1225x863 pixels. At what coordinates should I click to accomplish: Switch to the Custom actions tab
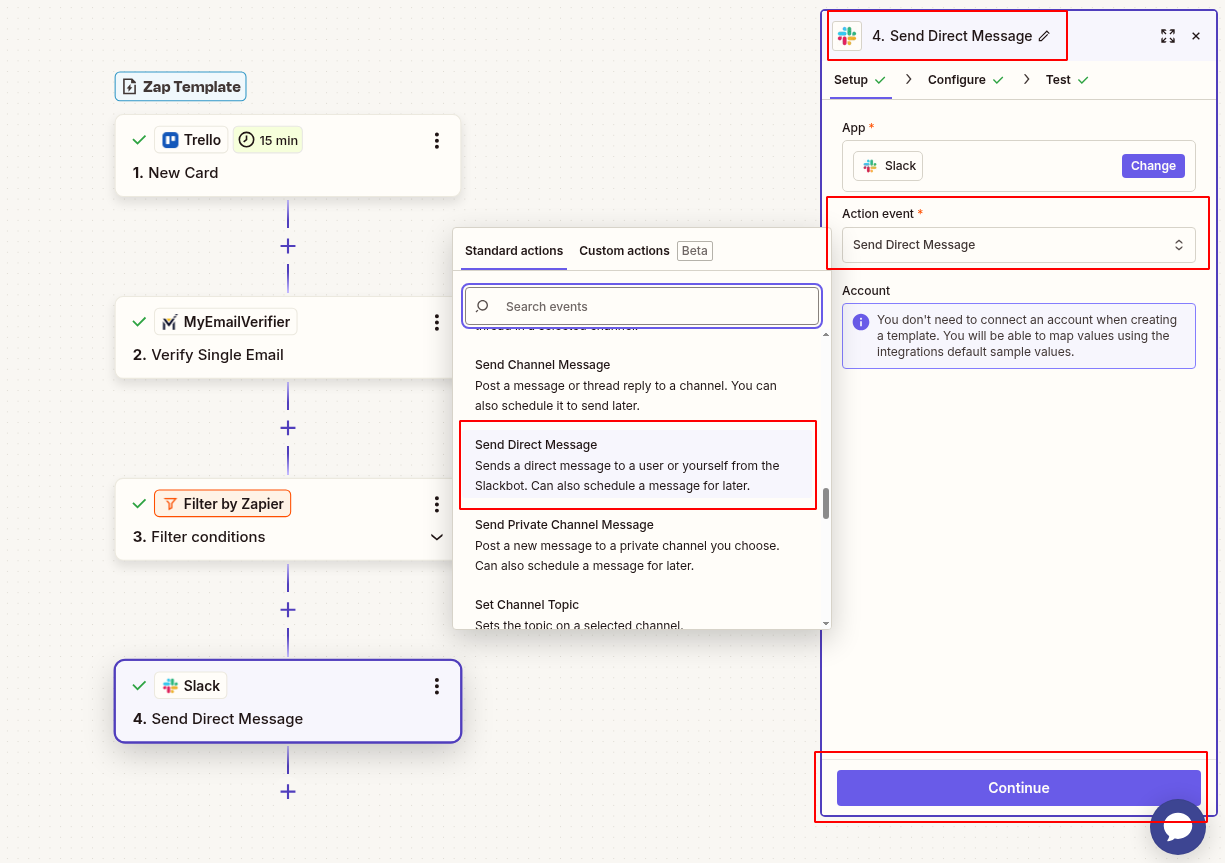(x=625, y=250)
